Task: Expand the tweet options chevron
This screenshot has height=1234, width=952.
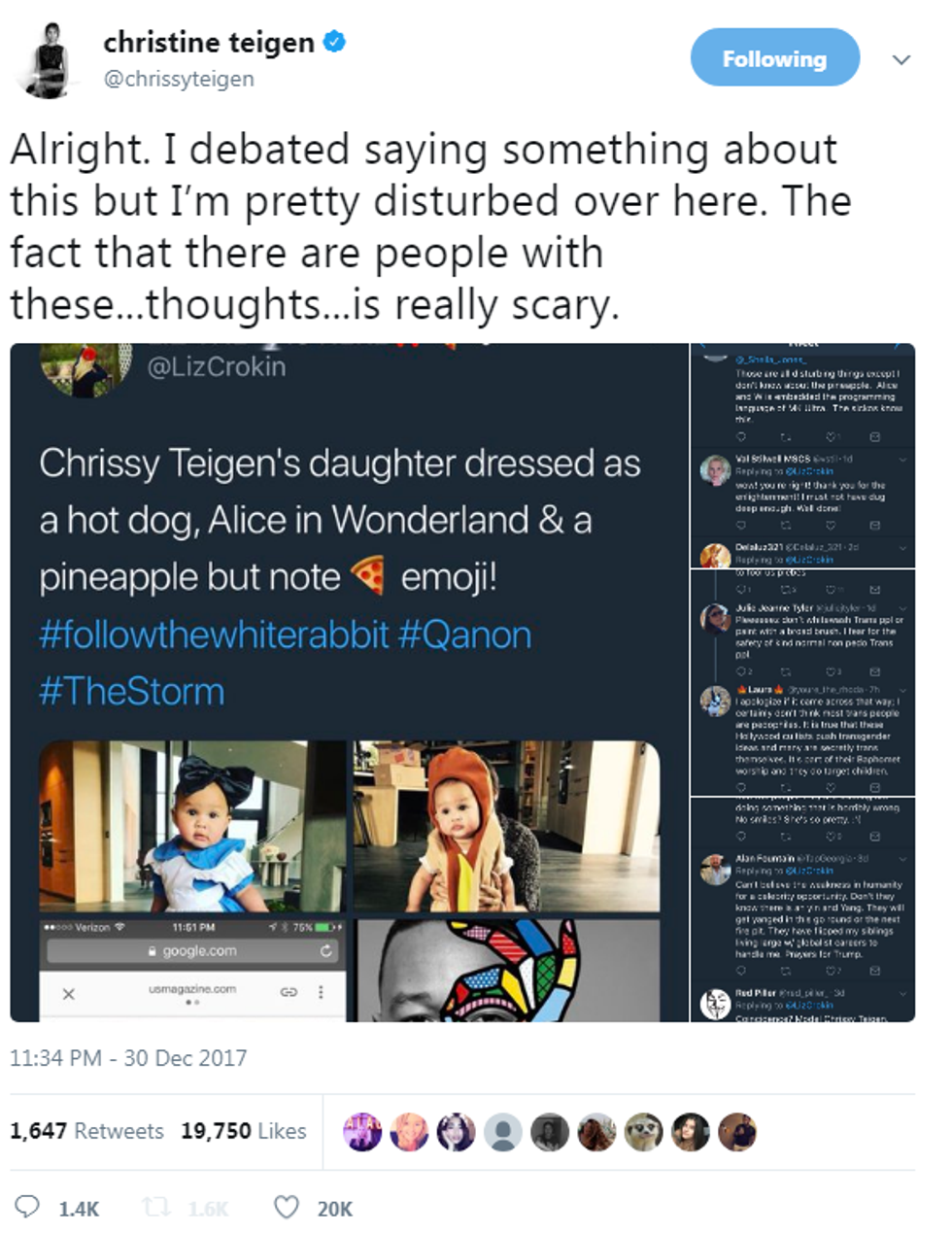Action: (901, 60)
